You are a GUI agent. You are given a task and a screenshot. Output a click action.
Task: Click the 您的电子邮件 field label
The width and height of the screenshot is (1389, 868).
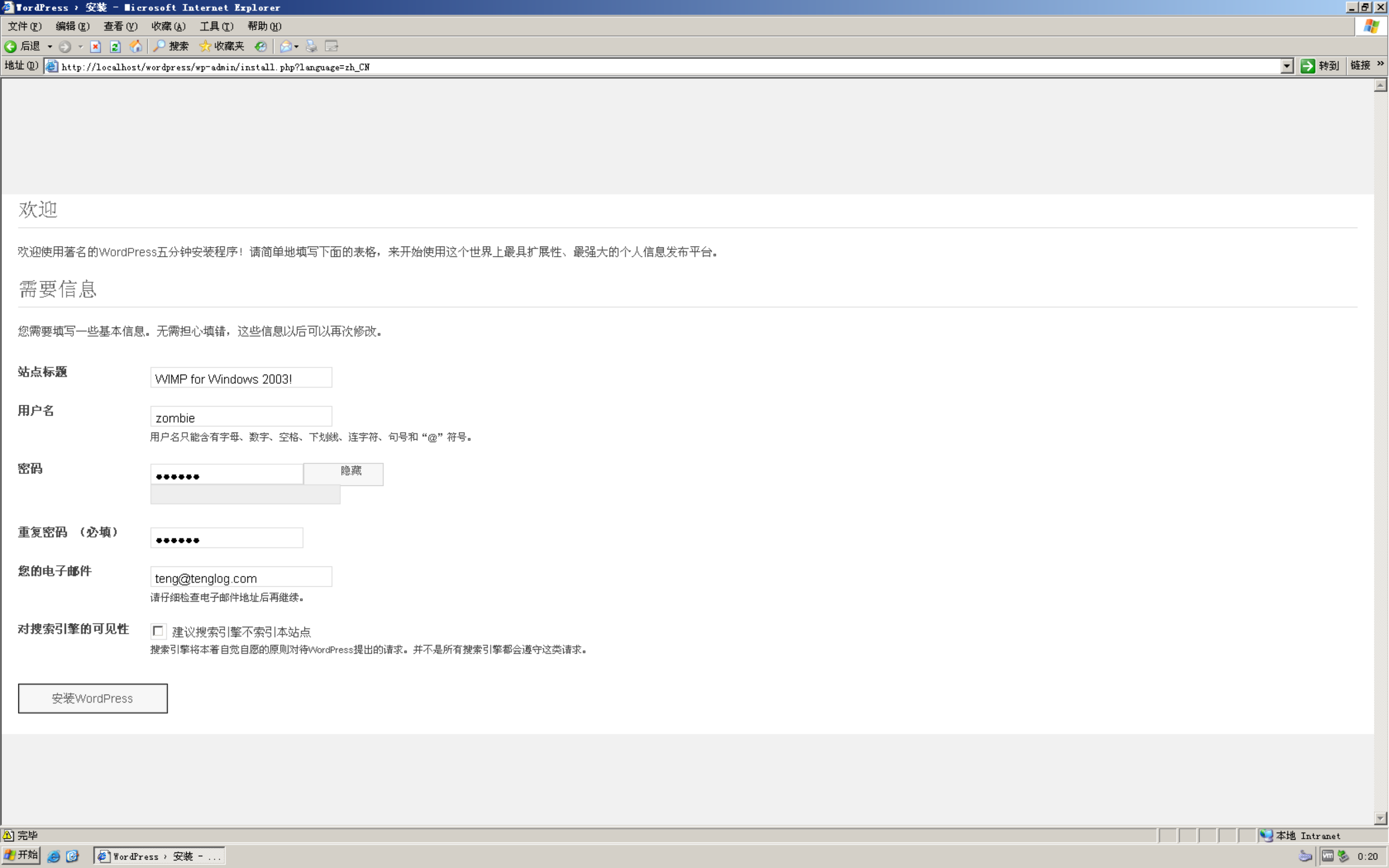(55, 571)
